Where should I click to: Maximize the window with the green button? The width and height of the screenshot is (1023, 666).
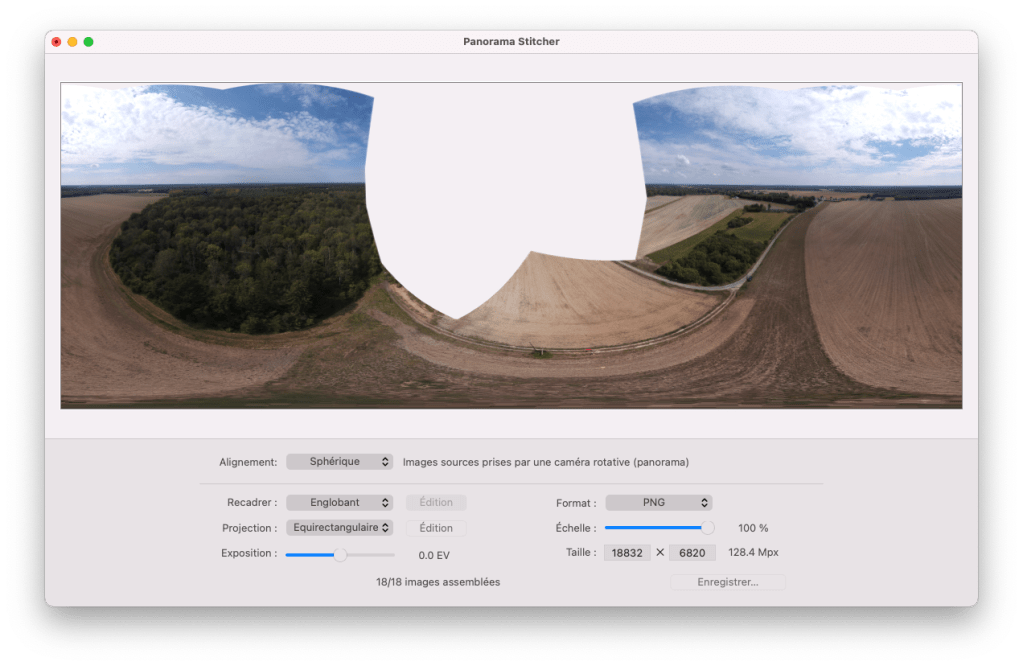[x=88, y=42]
